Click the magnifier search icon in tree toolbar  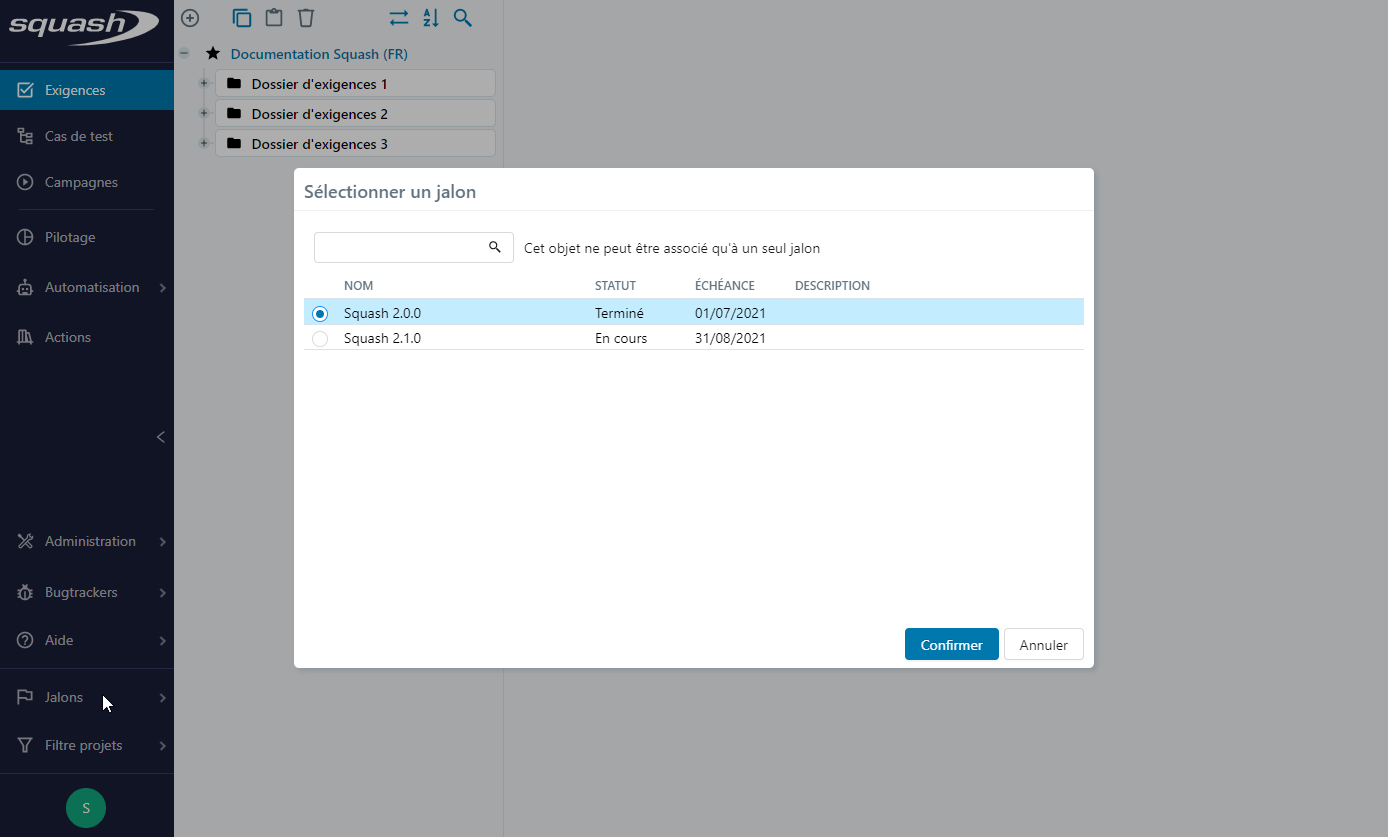point(462,18)
